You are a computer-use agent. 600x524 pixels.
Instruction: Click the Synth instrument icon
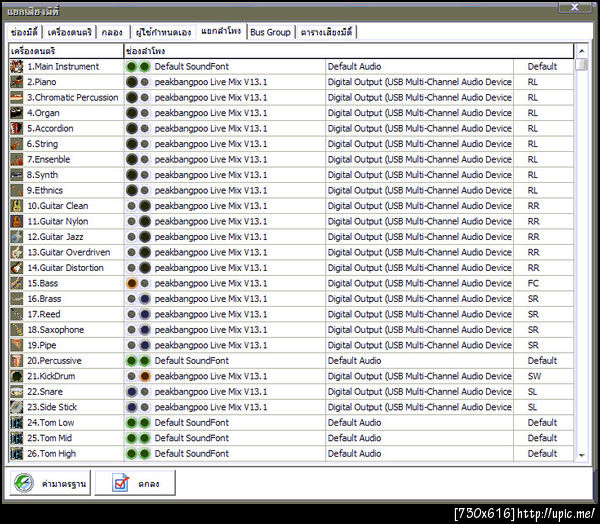coord(16,175)
